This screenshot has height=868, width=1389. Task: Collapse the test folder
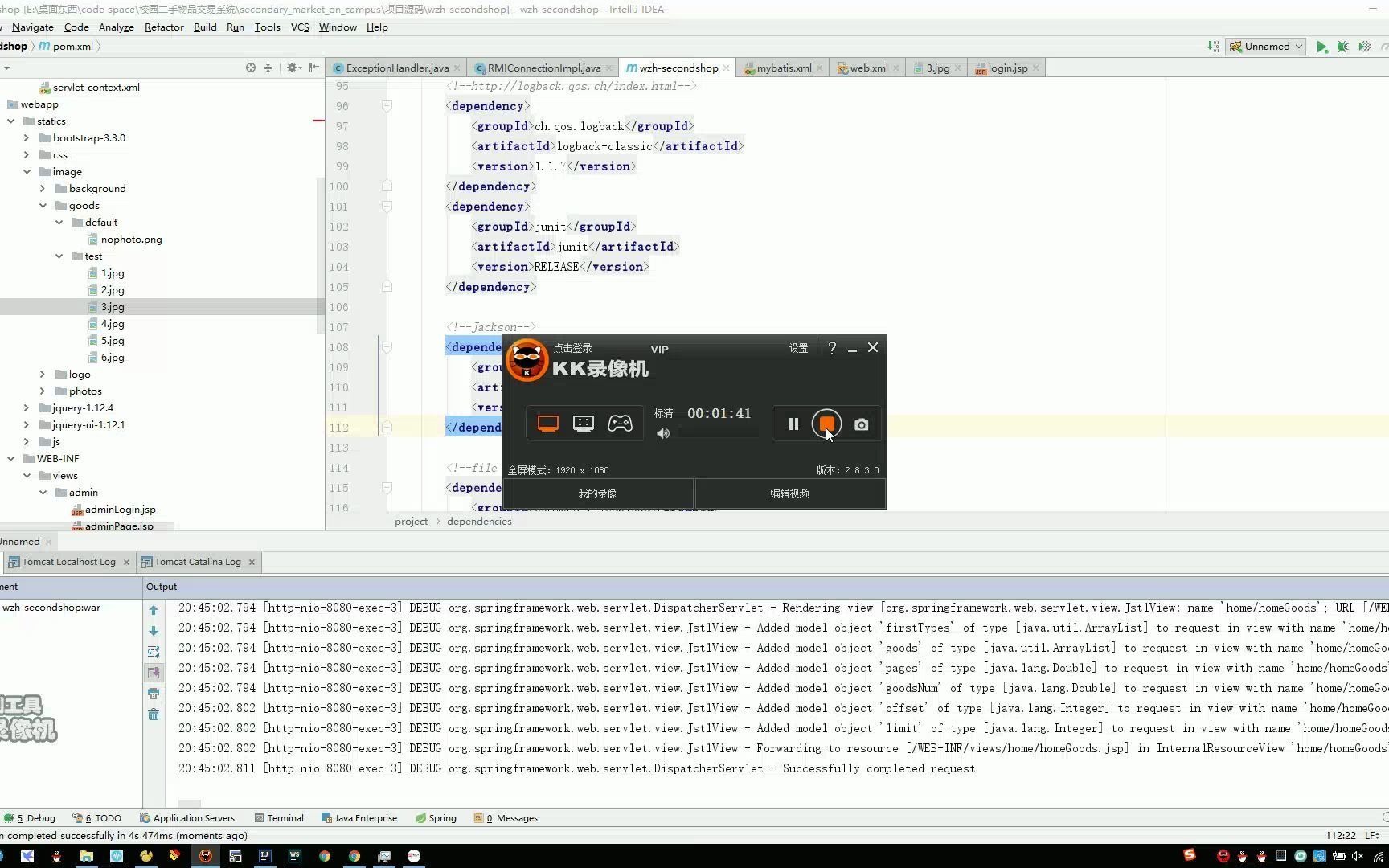(x=59, y=256)
